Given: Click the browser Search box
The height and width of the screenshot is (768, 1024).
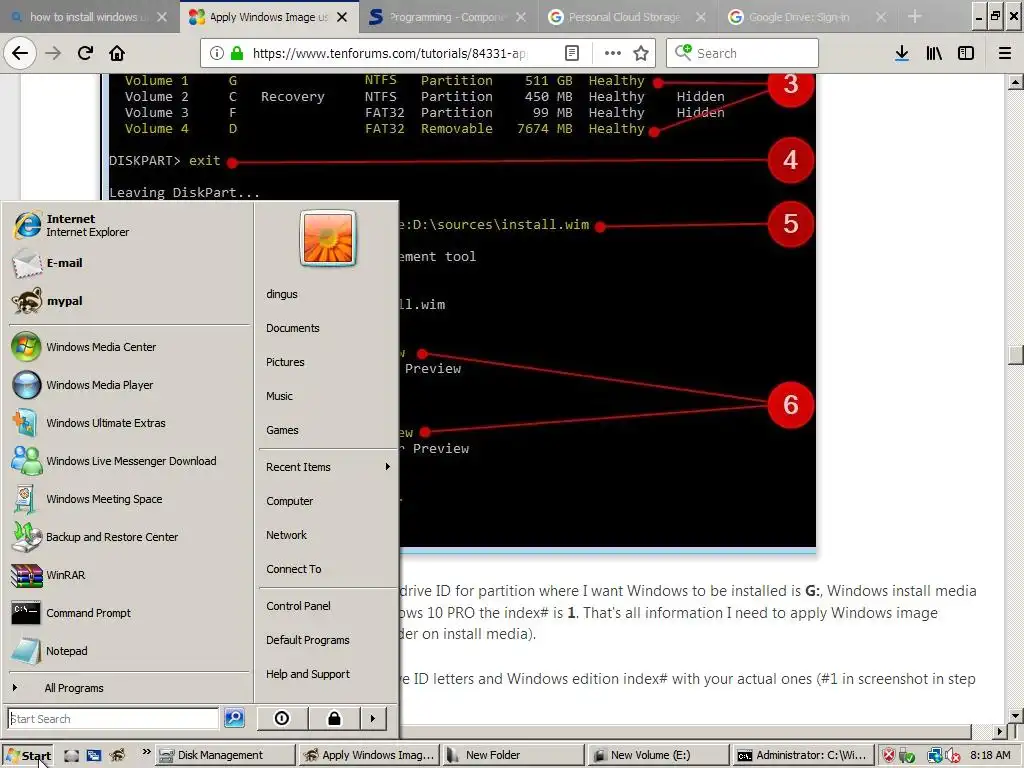Looking at the screenshot, I should 742,53.
